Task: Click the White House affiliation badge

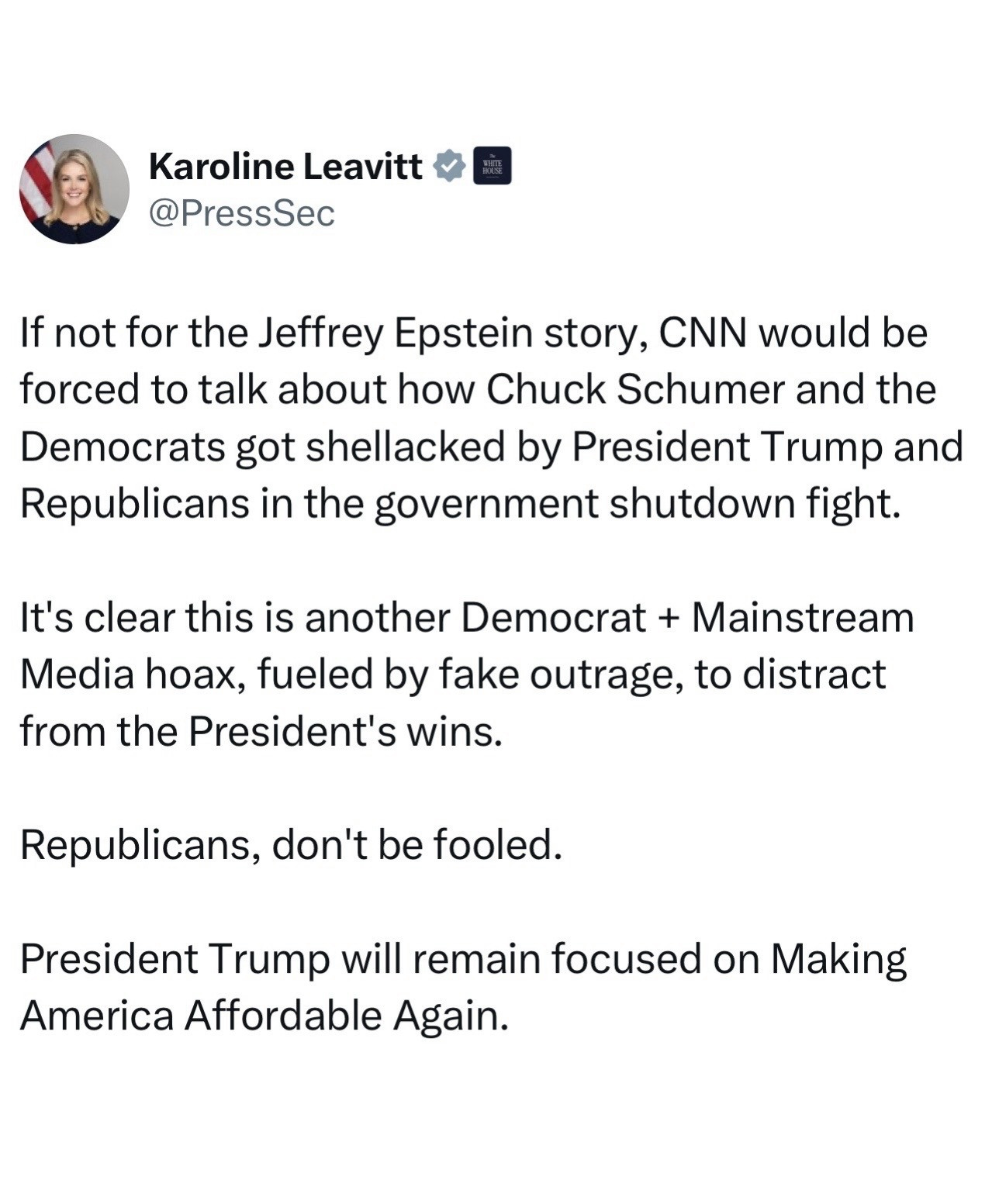Action: tap(492, 166)
